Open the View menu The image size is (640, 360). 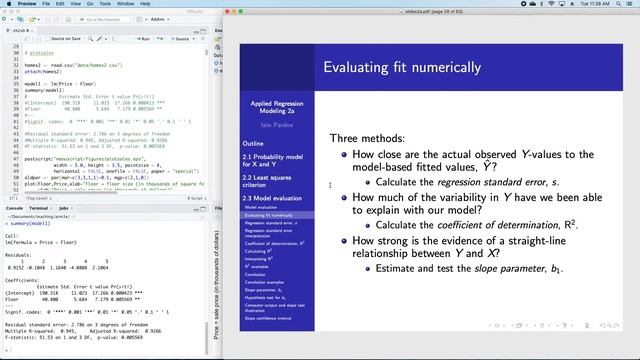[76, 4]
